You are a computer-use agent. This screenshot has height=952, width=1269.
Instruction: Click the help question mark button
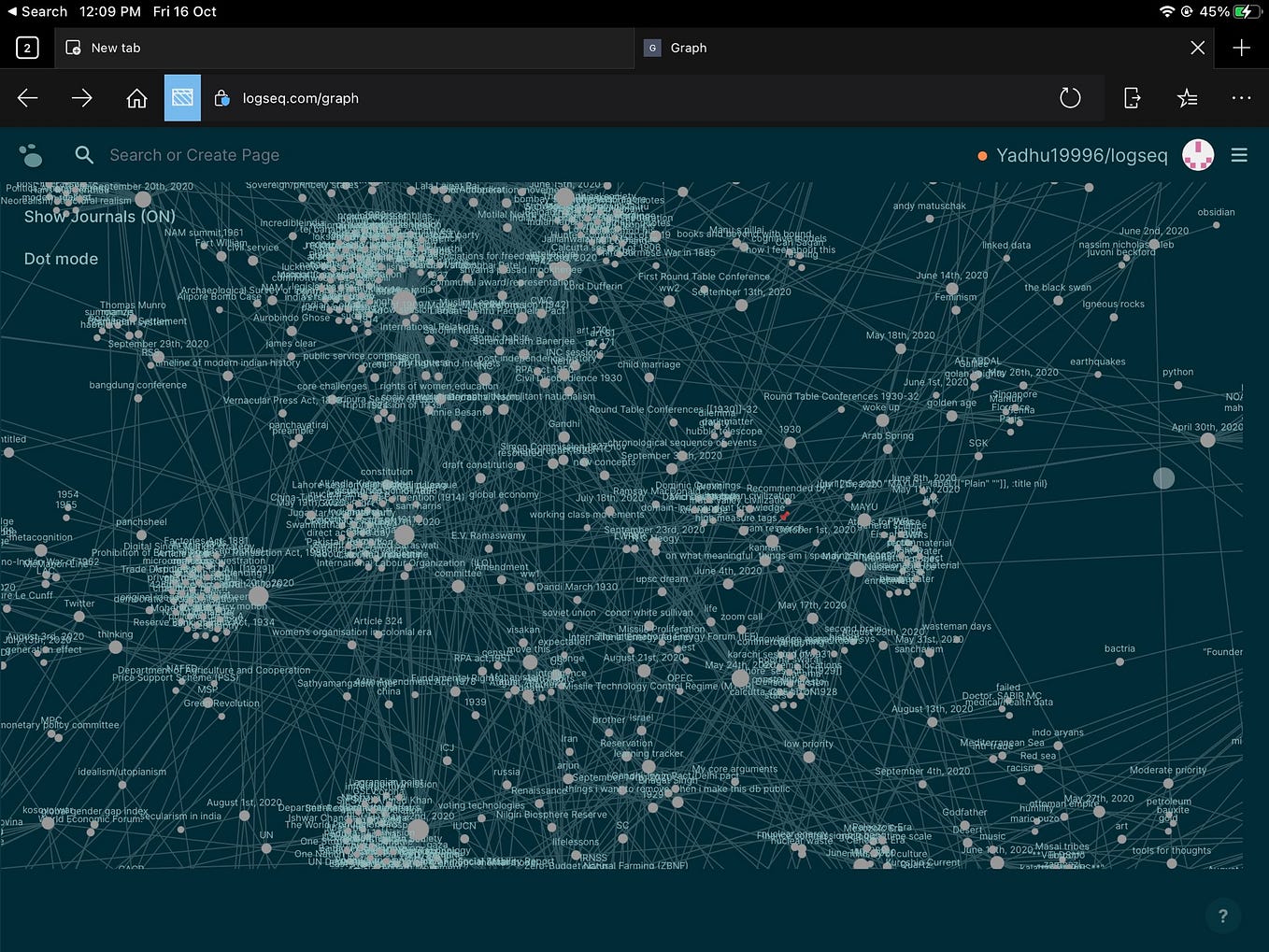point(1222,916)
